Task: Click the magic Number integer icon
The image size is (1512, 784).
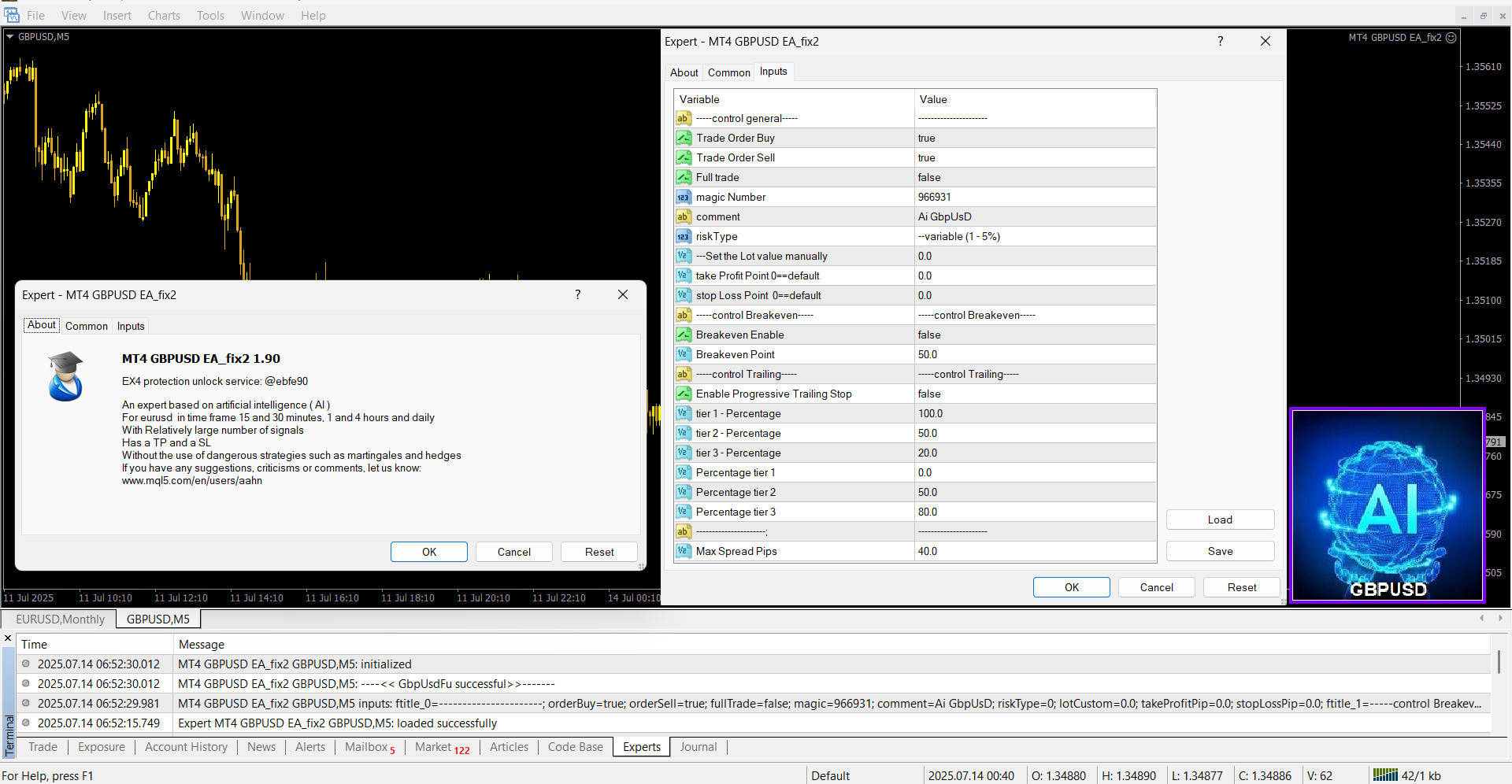Action: click(684, 197)
